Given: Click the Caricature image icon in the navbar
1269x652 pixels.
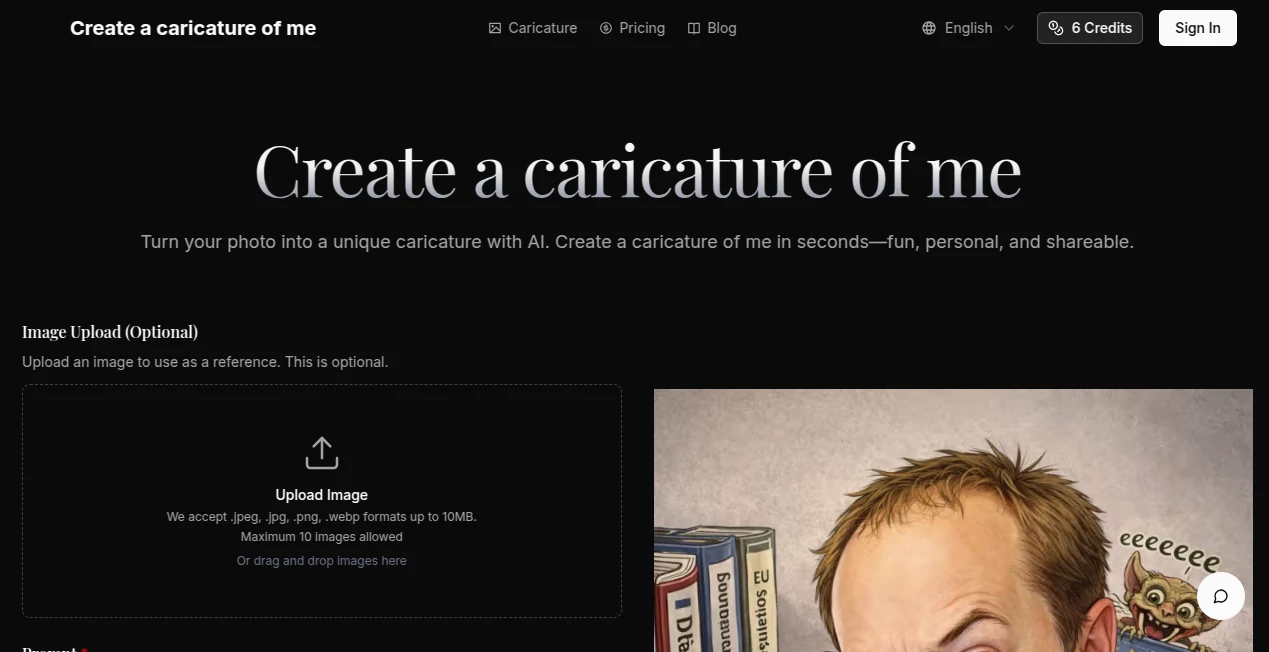Looking at the screenshot, I should pyautogui.click(x=495, y=28).
